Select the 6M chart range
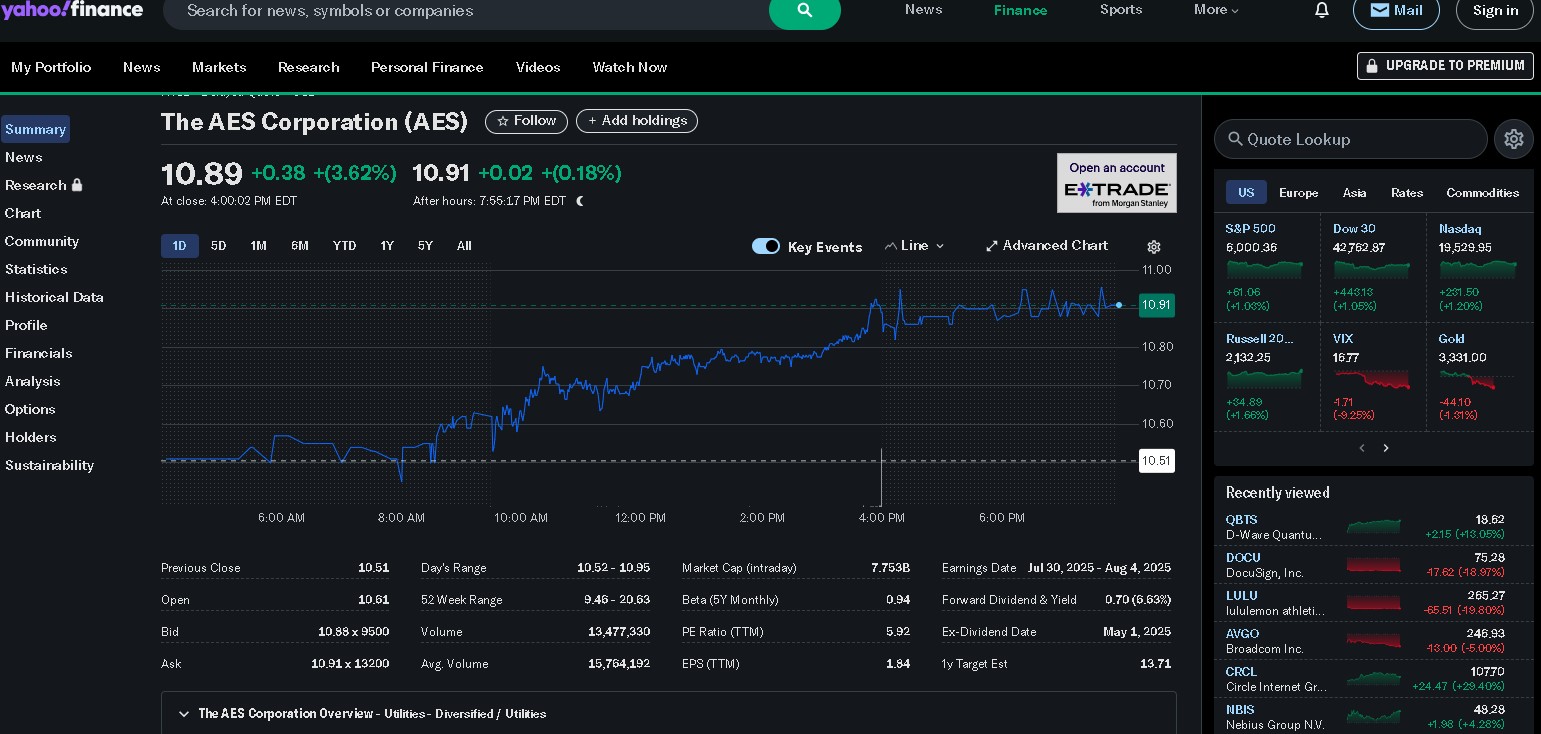Screen dimensions: 1541x734 click(x=300, y=246)
